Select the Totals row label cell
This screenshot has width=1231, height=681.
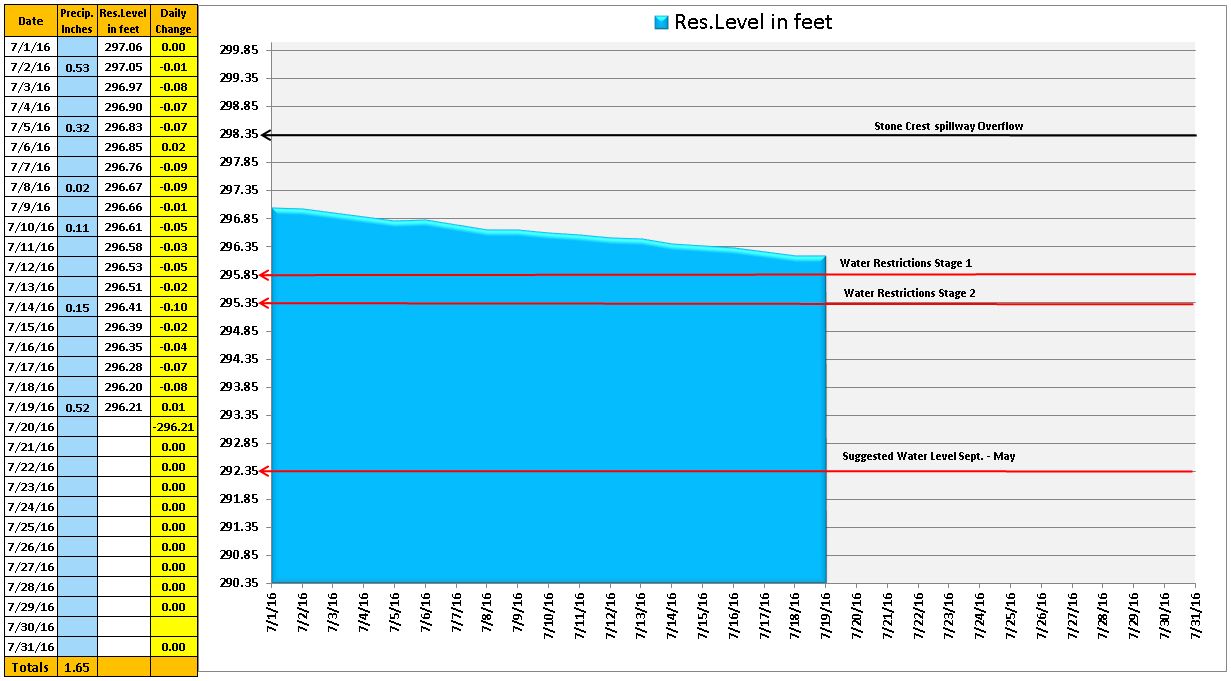tap(30, 667)
